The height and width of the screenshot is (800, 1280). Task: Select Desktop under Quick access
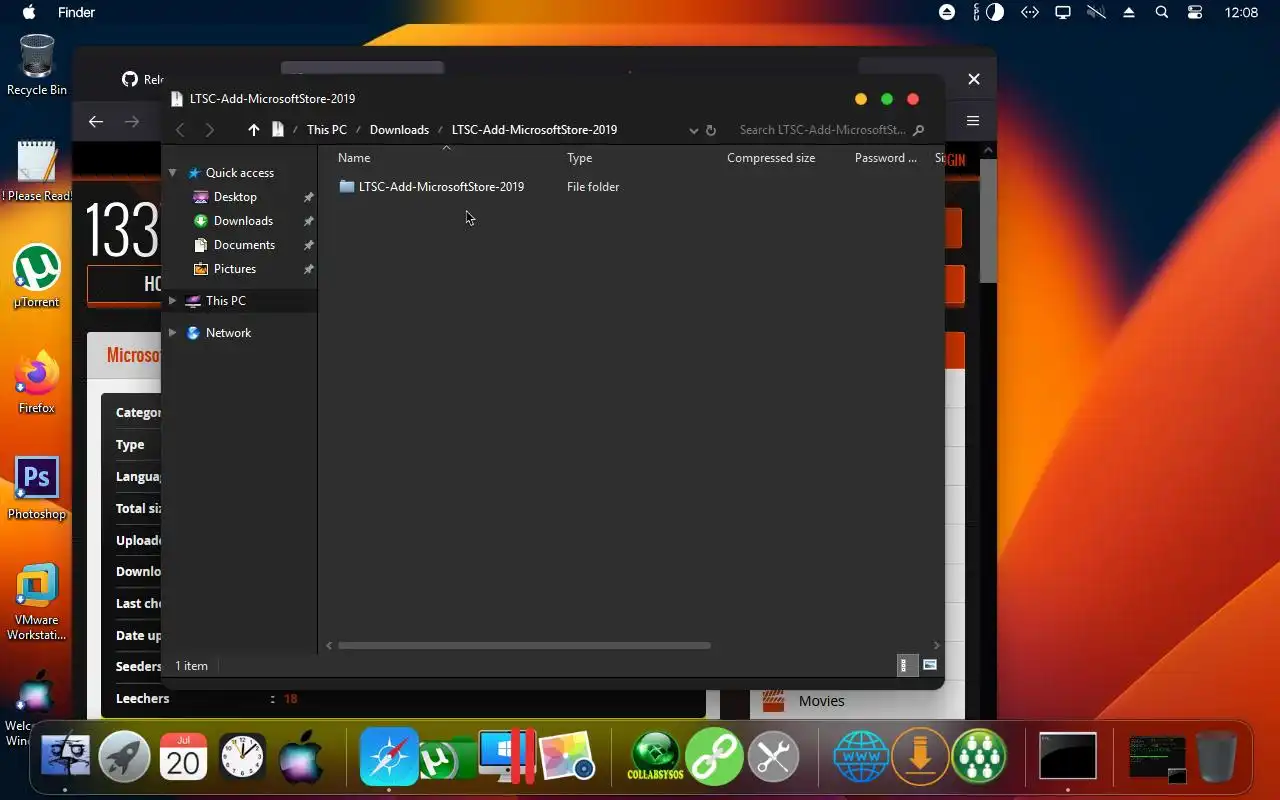tap(235, 197)
